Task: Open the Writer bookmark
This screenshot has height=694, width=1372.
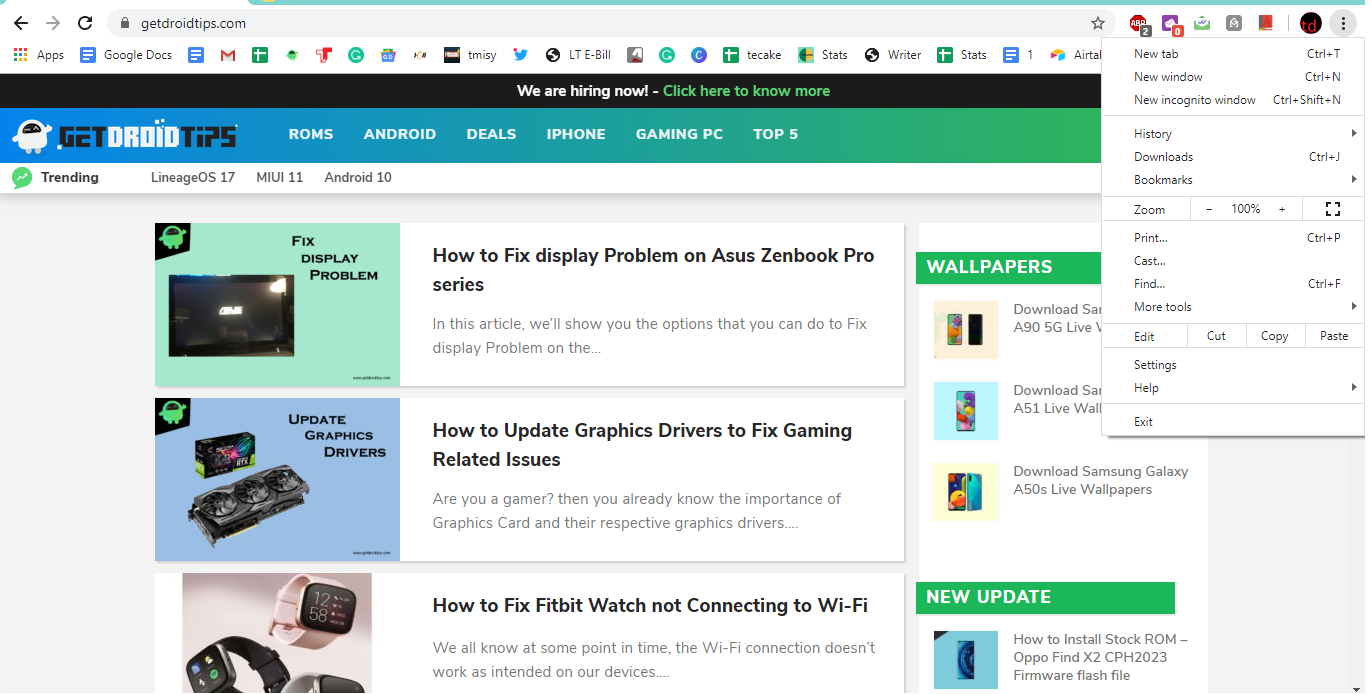Action: tap(893, 55)
